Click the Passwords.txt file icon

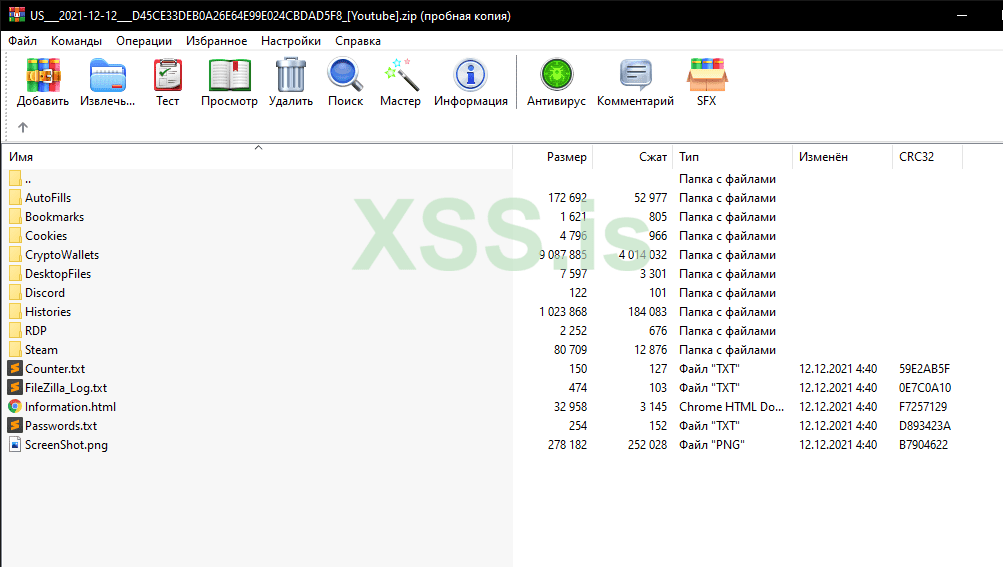tap(15, 426)
